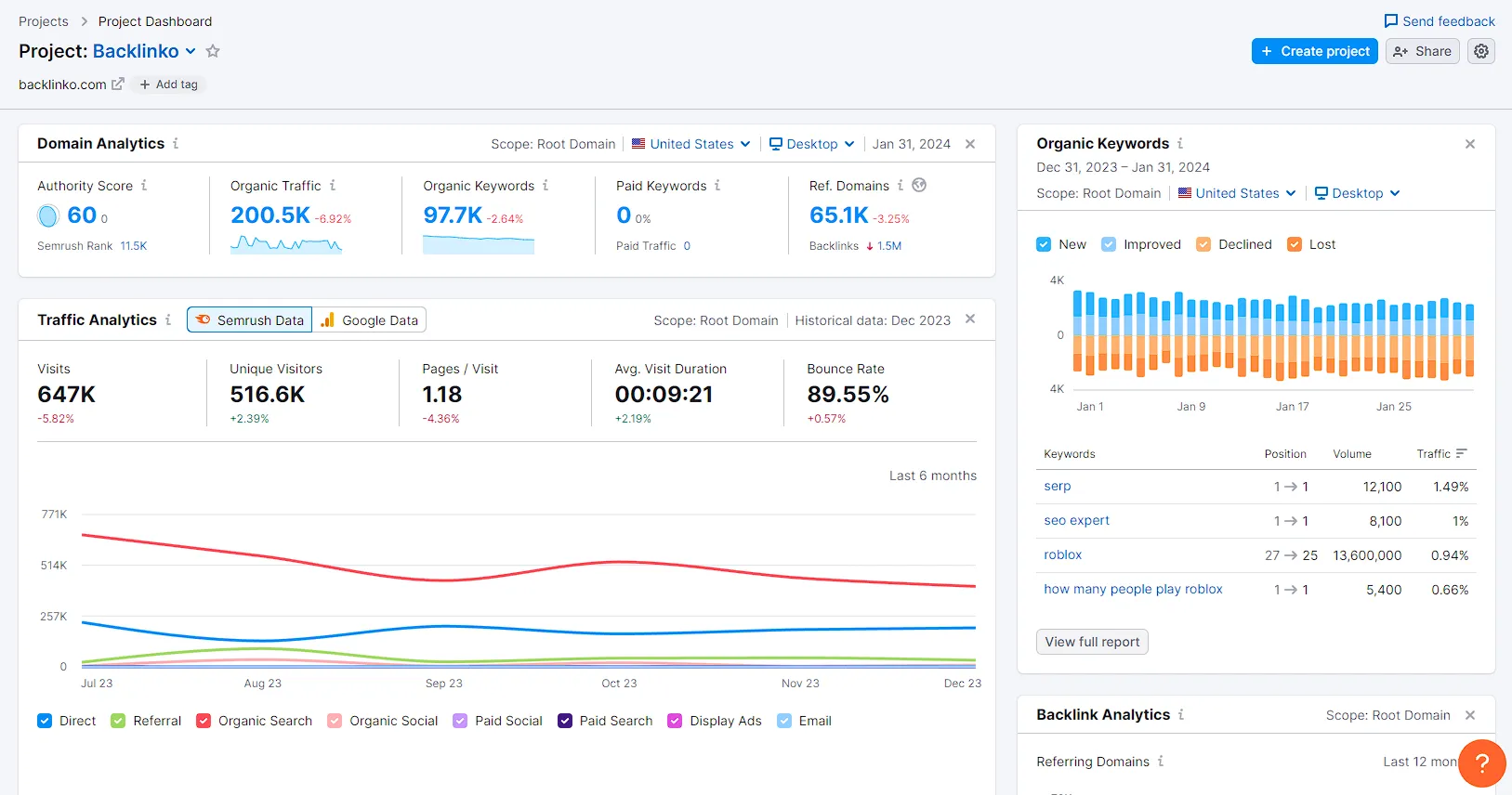The image size is (1512, 795).
Task: Open the 65.1K Ref. Domains value
Action: click(x=838, y=215)
